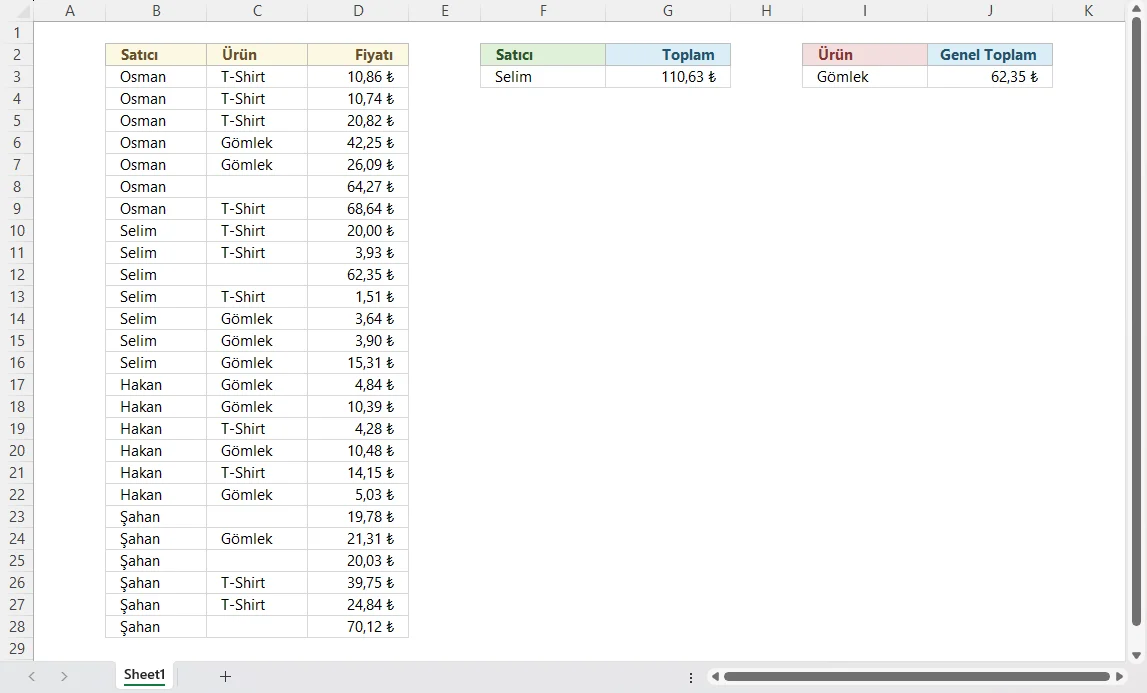
Task: Click the Toplam header cell
Action: coord(668,55)
